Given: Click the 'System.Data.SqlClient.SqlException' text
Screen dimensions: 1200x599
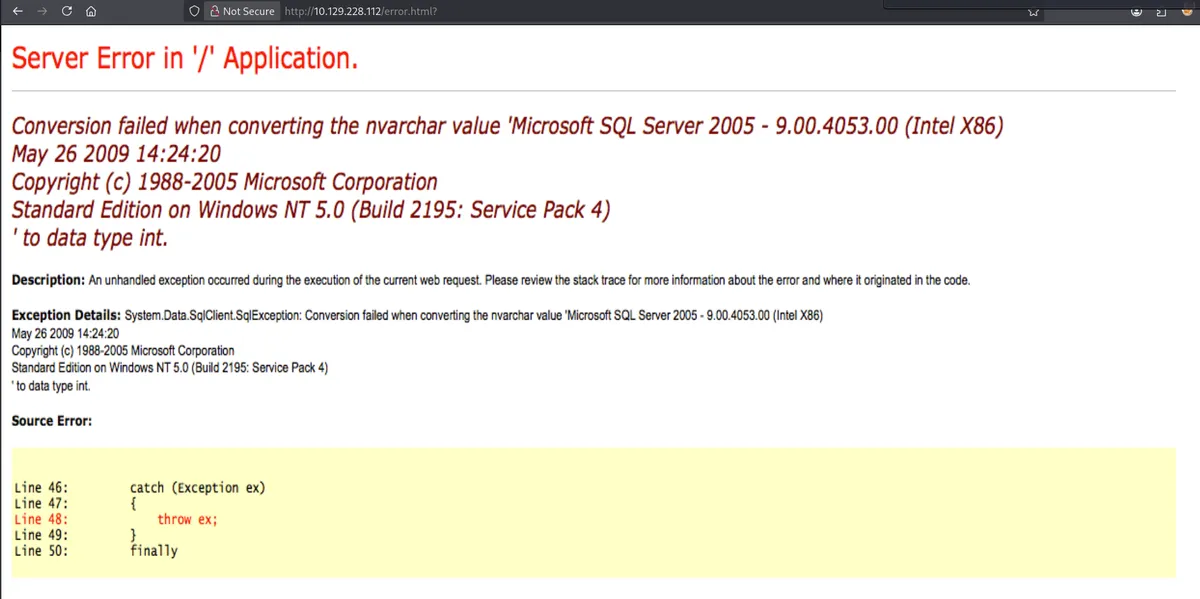Looking at the screenshot, I should pyautogui.click(x=212, y=315).
